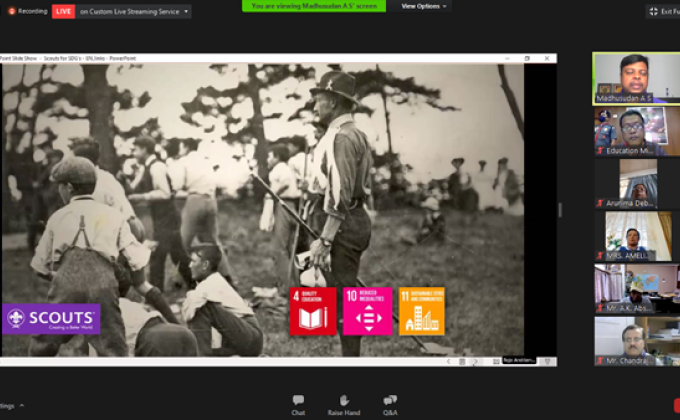Select Mr. Chandra participant video tile
The height and width of the screenshot is (420, 680).
pyautogui.click(x=636, y=340)
